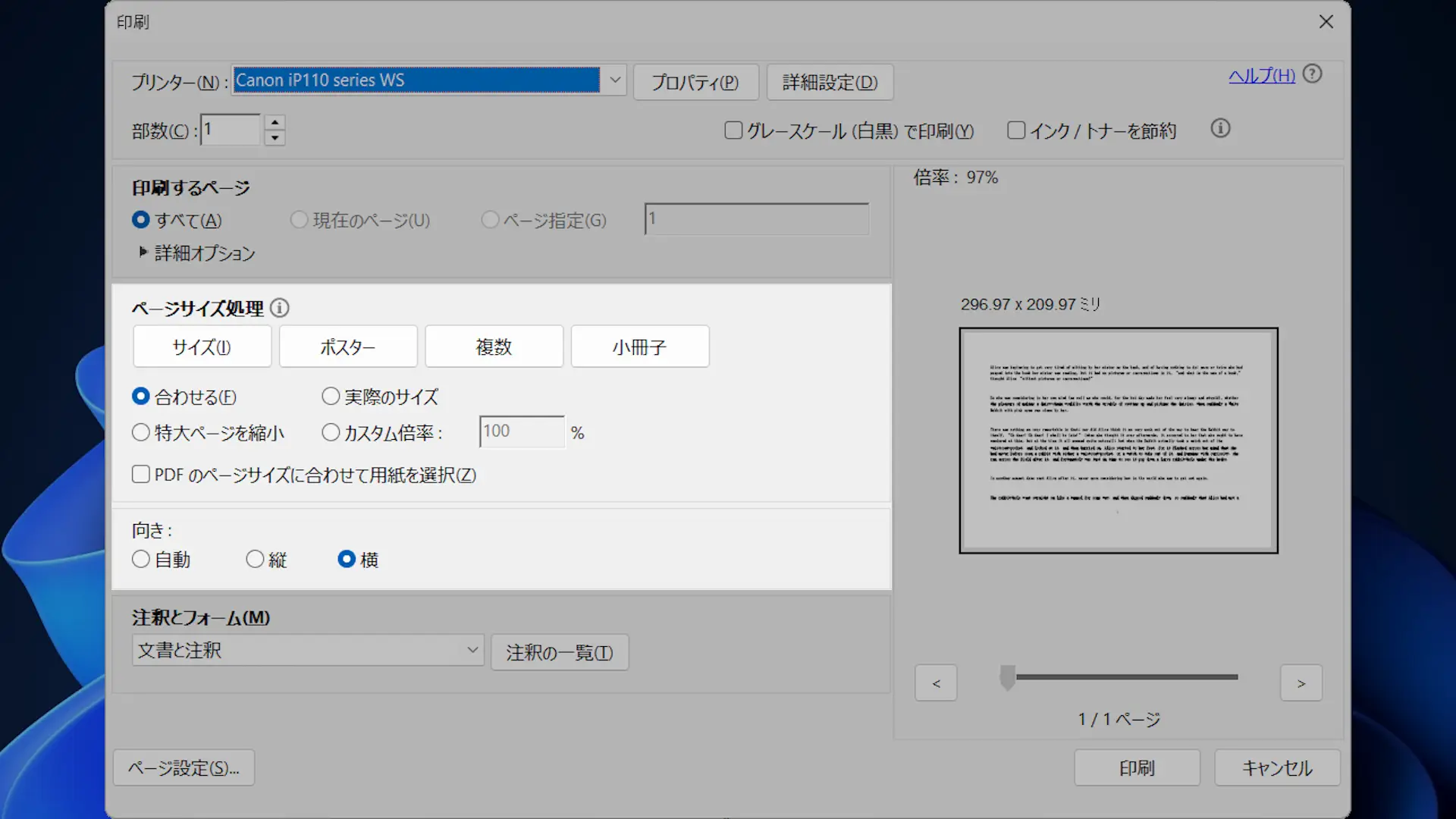Select the 'カスタム倍率' radio button
Screen dimensions: 1456x819
(x=331, y=432)
